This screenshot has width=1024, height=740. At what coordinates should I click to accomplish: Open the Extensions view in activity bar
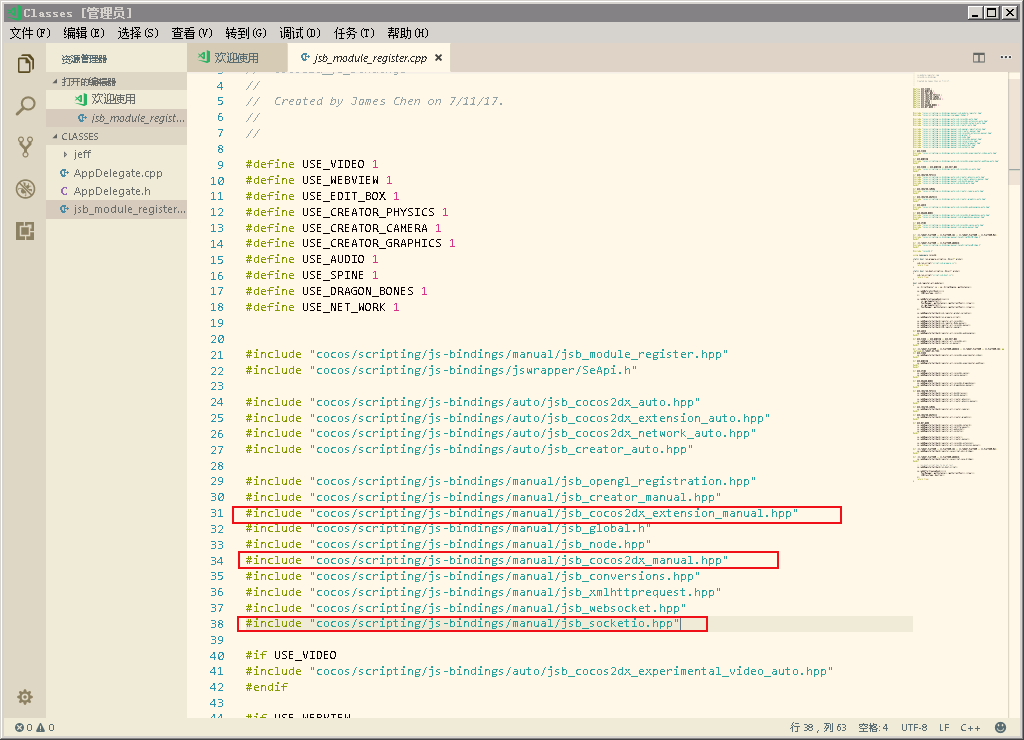tap(25, 231)
